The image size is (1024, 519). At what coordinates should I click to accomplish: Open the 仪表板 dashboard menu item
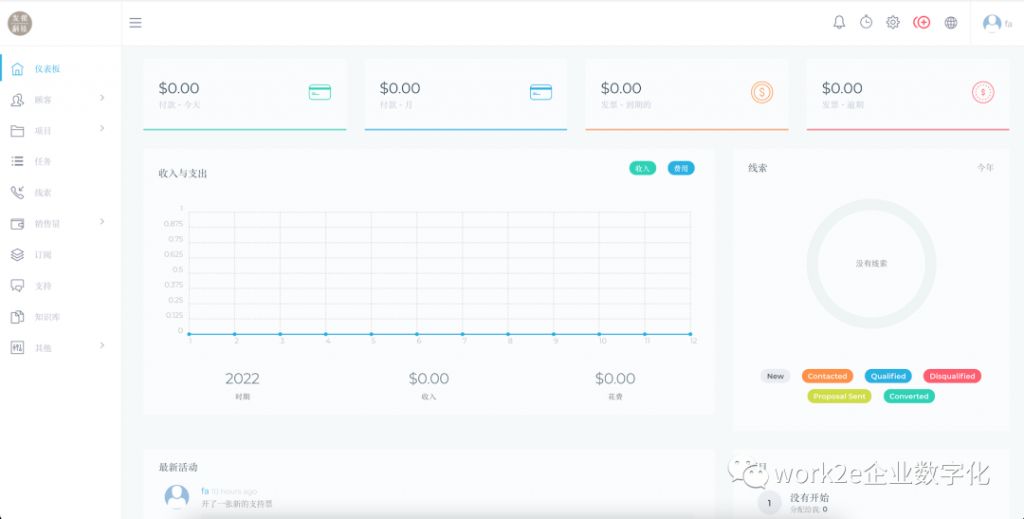(47, 69)
